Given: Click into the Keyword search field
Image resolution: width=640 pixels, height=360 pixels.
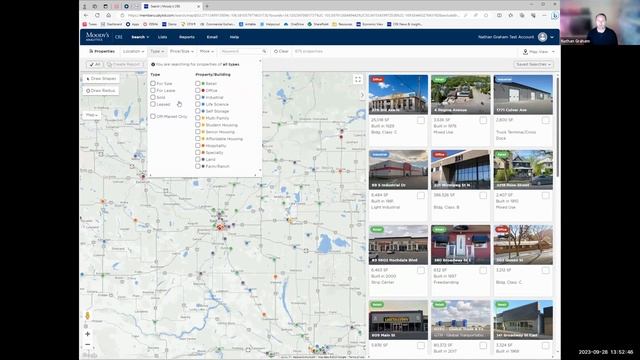Looking at the screenshot, I should (240, 51).
